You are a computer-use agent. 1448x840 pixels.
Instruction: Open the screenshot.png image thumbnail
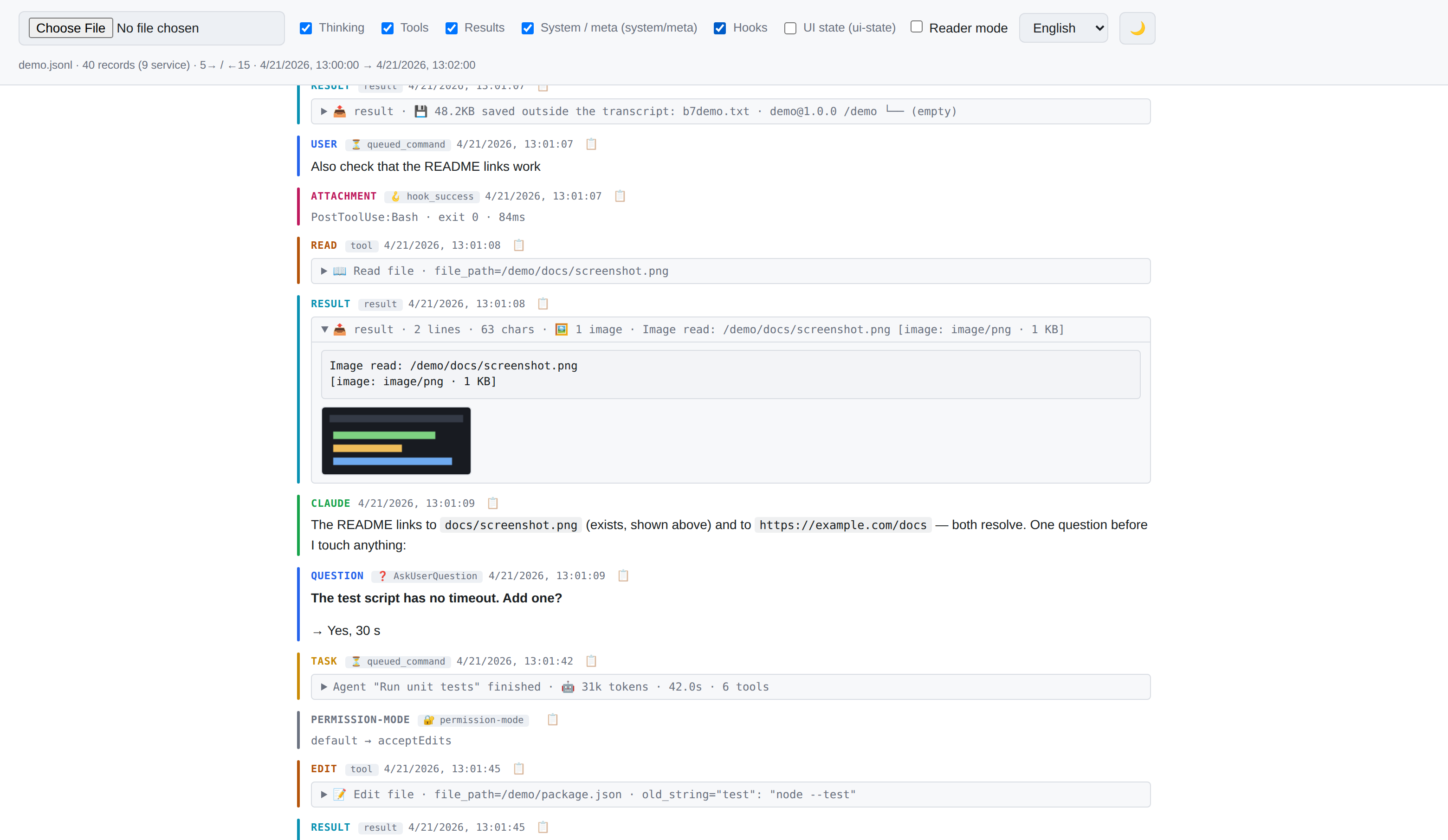[x=396, y=441]
